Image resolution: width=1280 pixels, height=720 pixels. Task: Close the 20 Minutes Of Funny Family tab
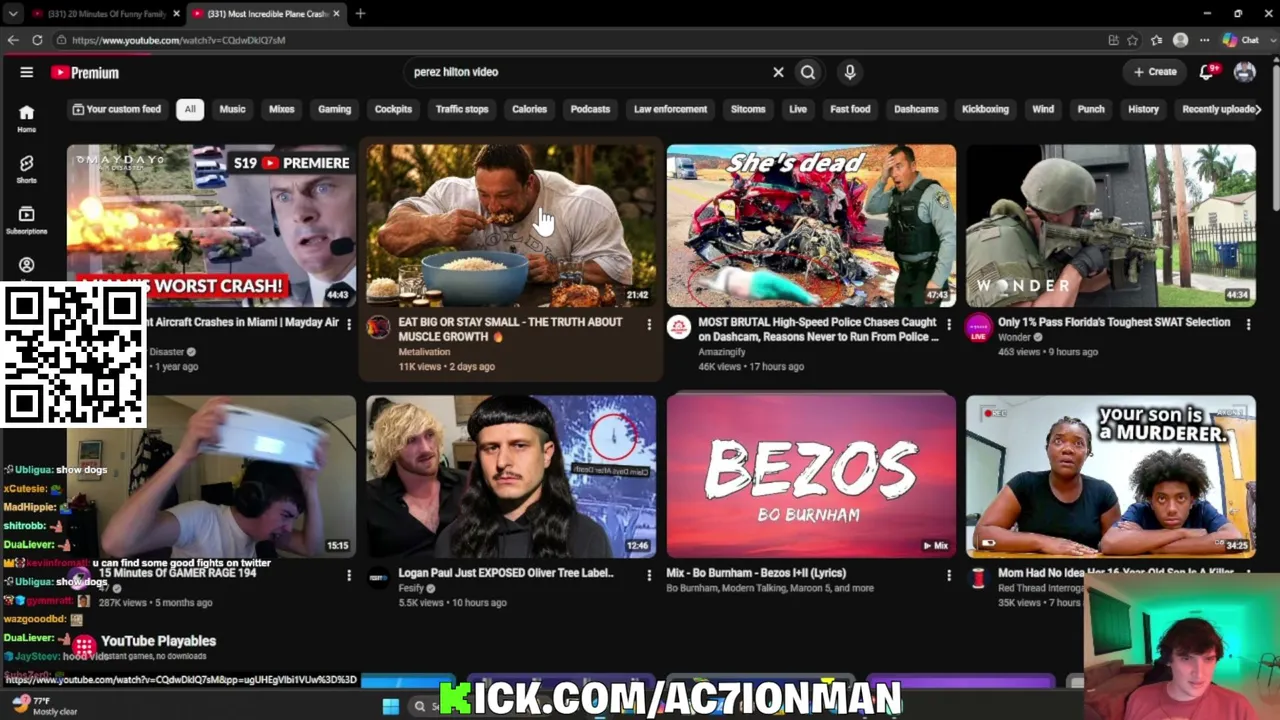(176, 13)
